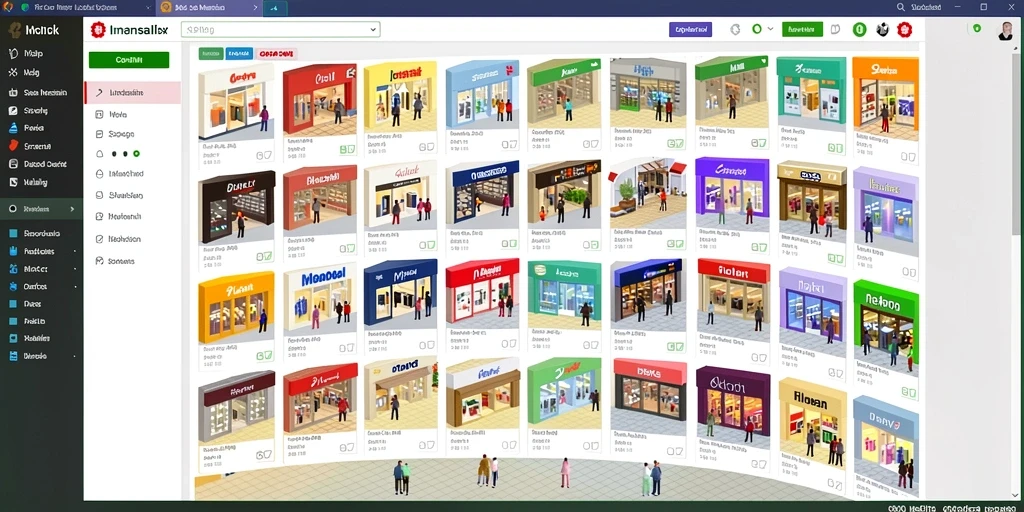The image size is (1024, 512).
Task: Tick the green checkbox on the red Ciall store card
Action: pos(347,150)
